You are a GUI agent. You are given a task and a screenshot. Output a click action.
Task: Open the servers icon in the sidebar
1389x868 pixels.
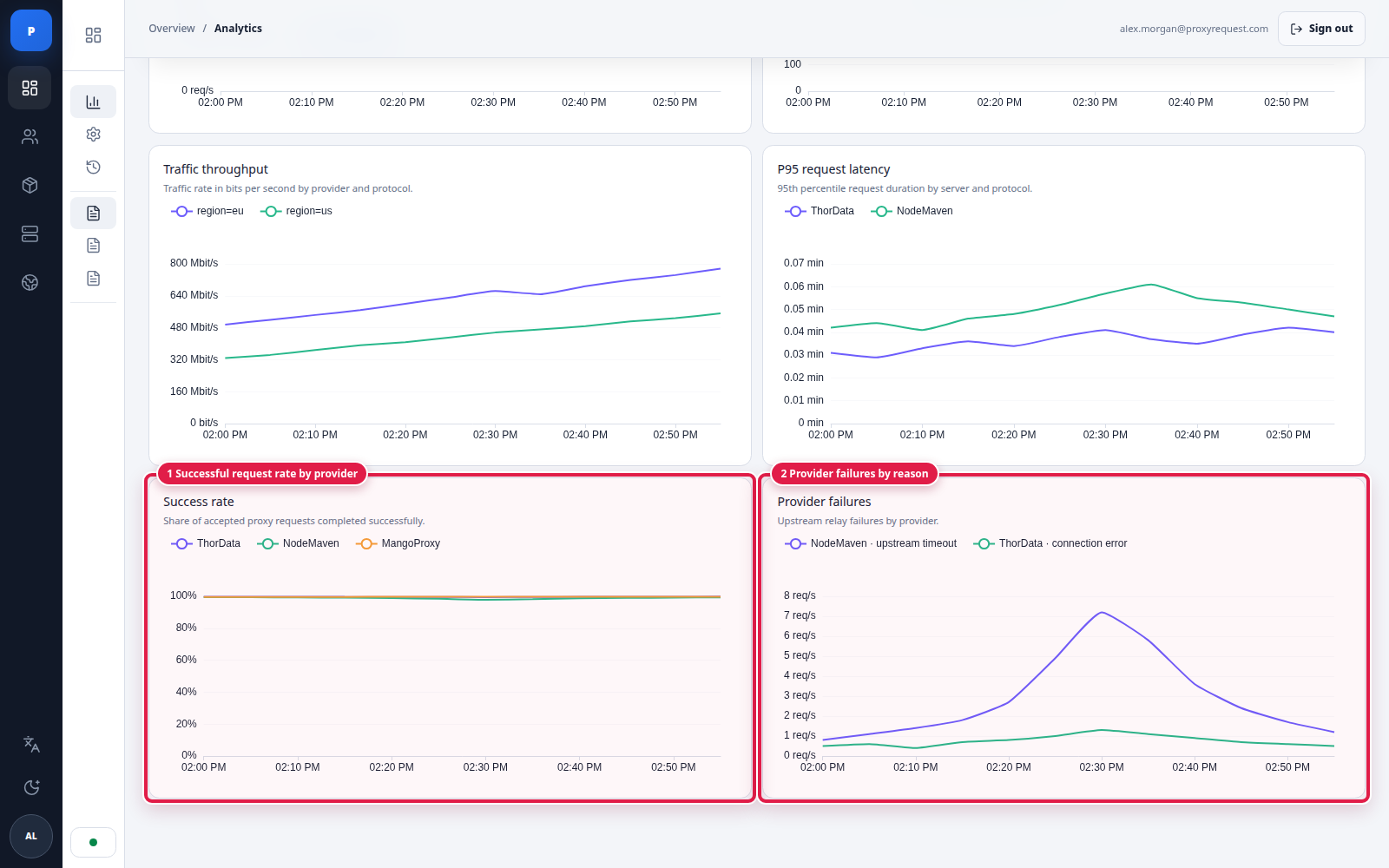pos(30,233)
